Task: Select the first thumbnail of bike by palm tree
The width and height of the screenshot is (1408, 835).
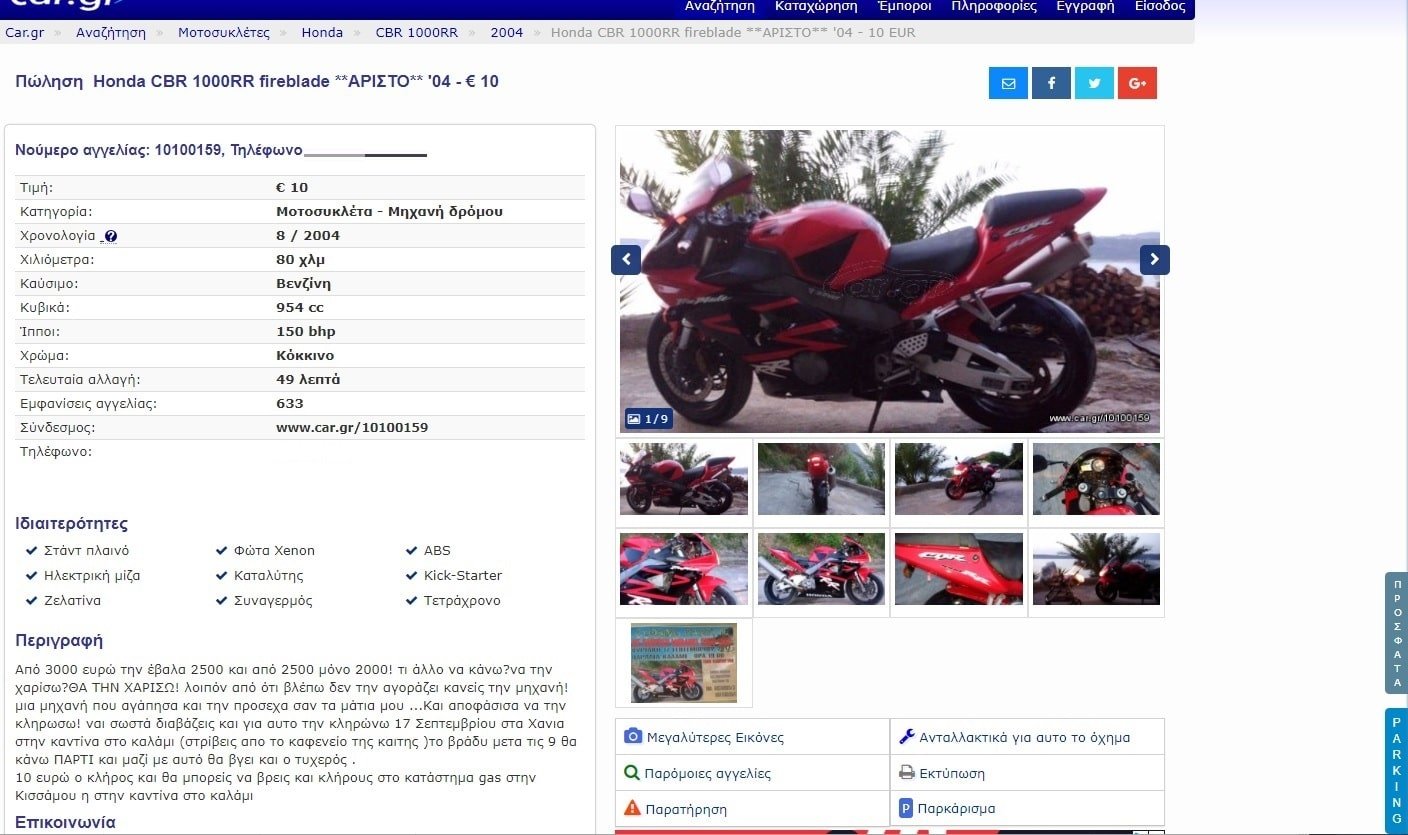Action: point(684,479)
